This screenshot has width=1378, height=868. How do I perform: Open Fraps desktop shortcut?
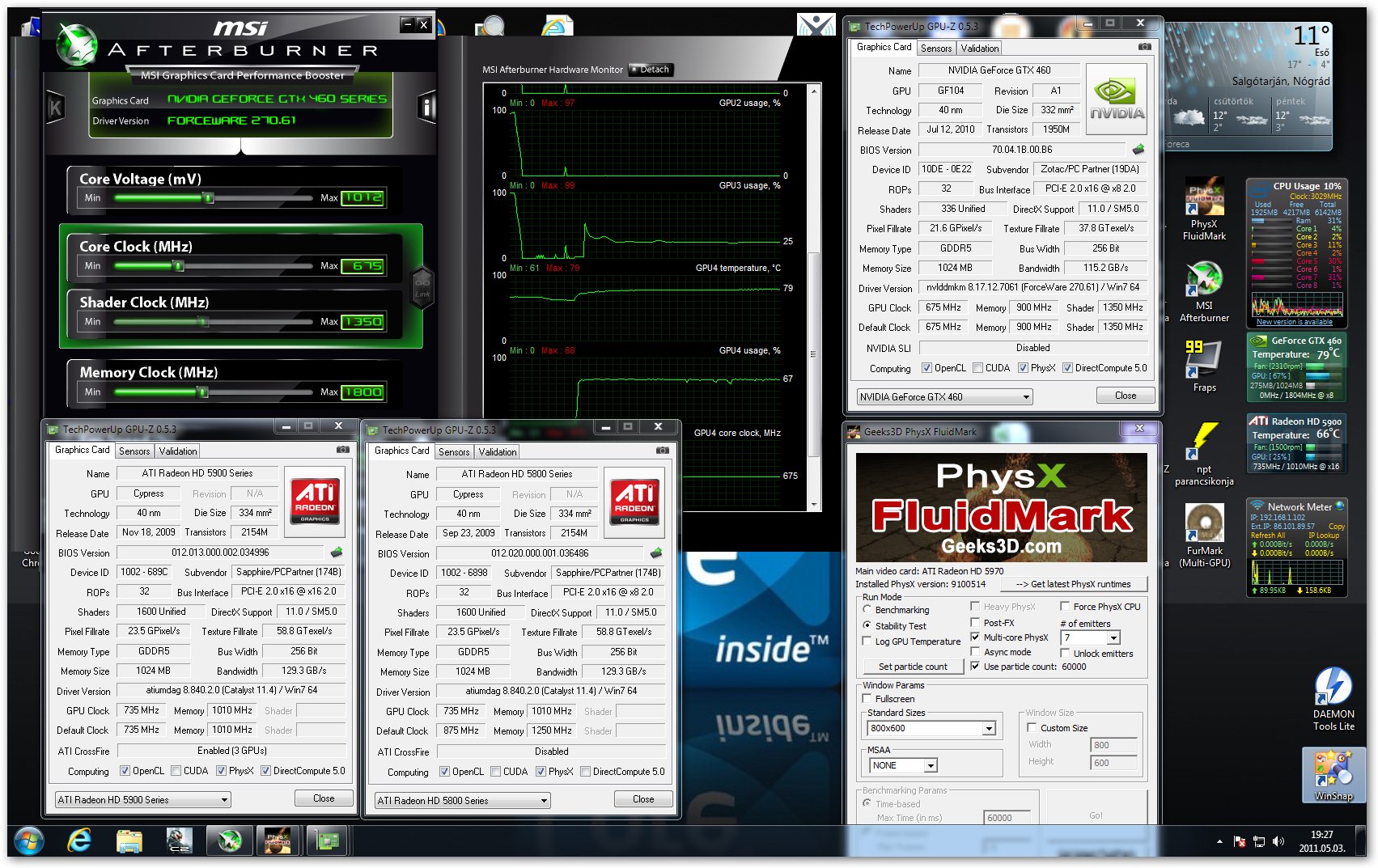(1204, 366)
